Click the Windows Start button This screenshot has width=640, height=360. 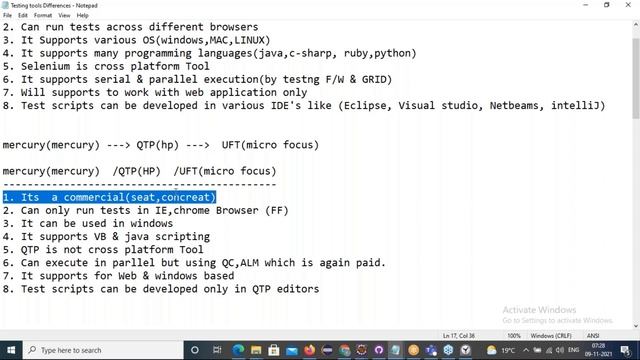[x=11, y=350]
